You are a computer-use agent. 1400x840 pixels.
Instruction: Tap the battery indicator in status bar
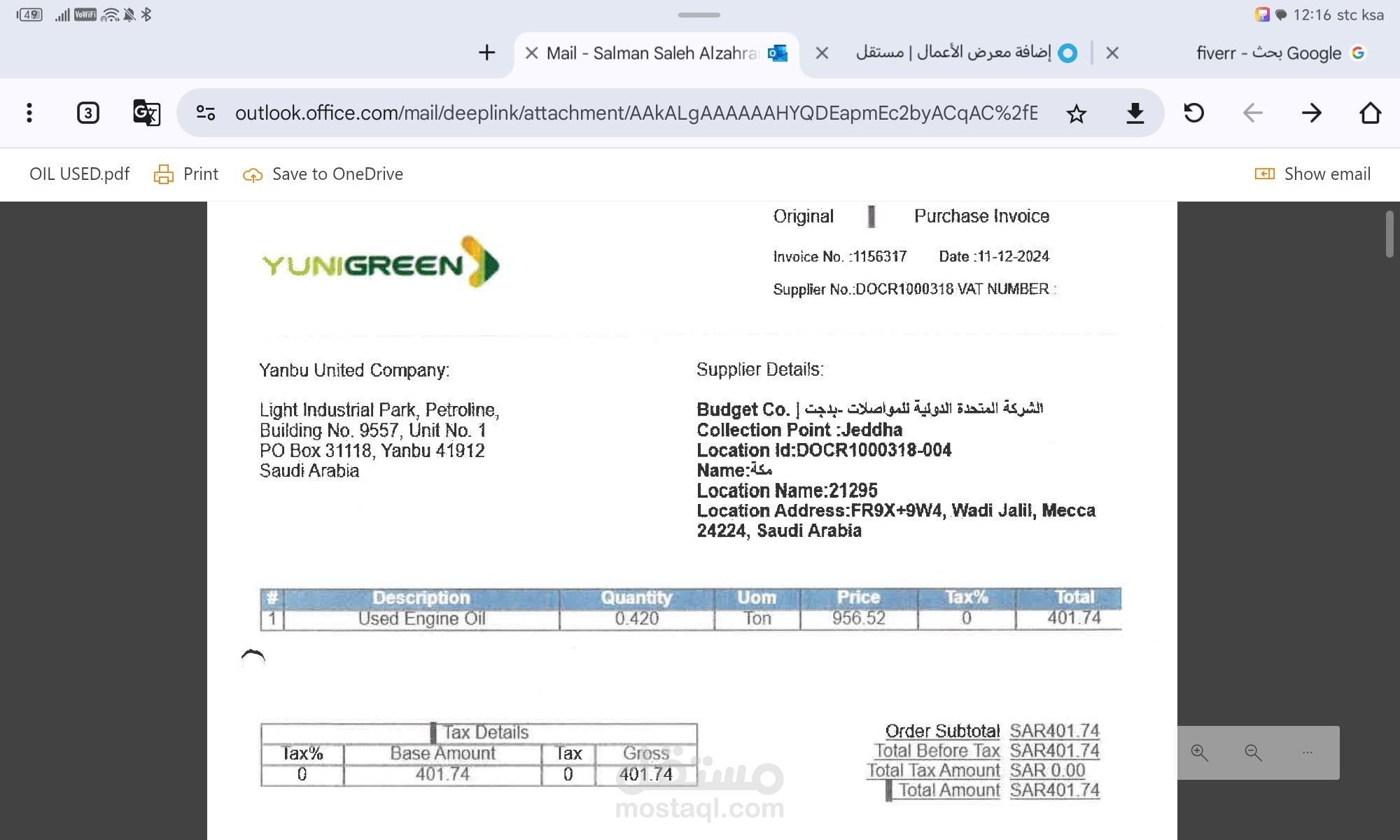tap(29, 15)
